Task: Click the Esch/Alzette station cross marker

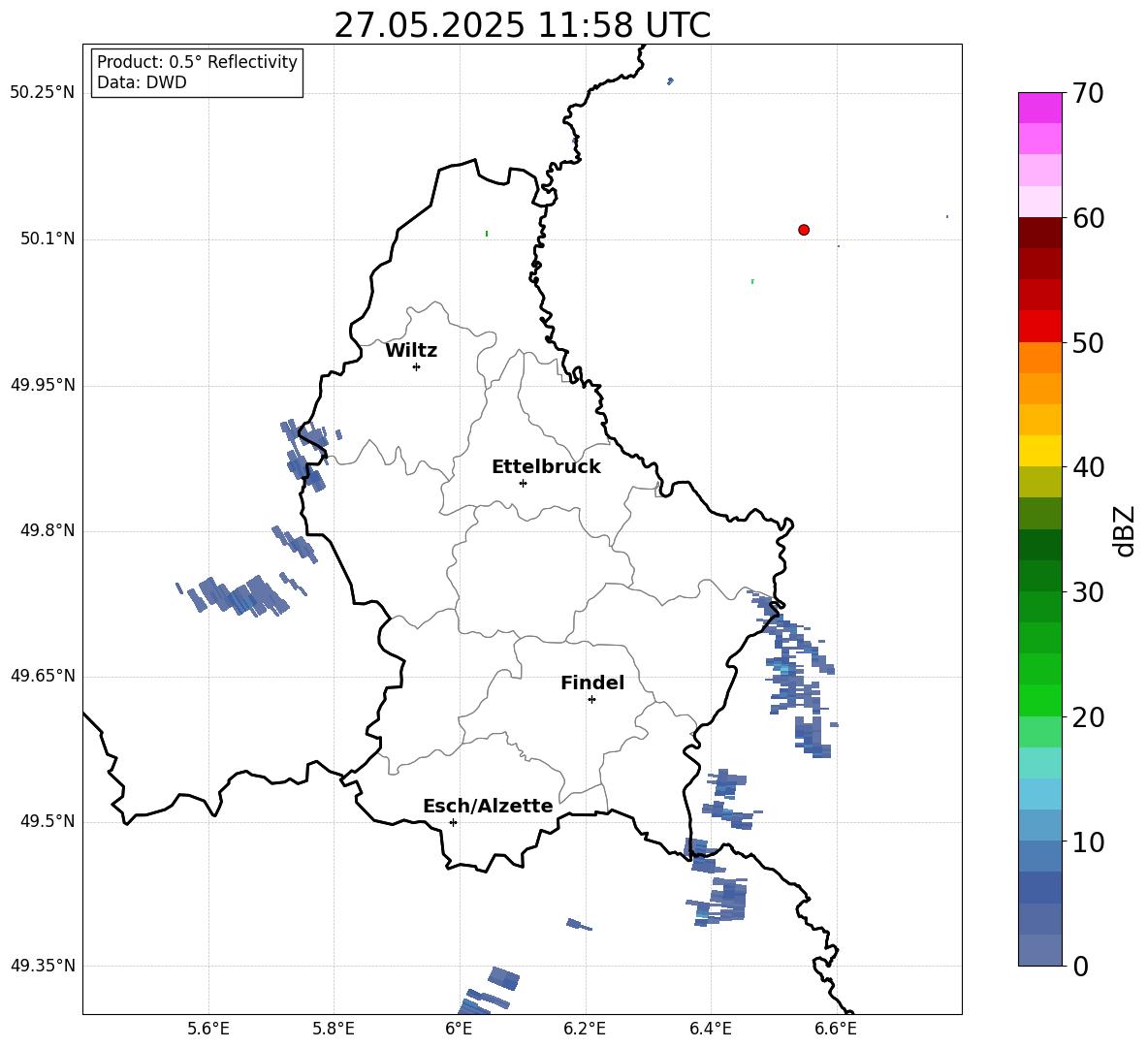Action: (453, 822)
